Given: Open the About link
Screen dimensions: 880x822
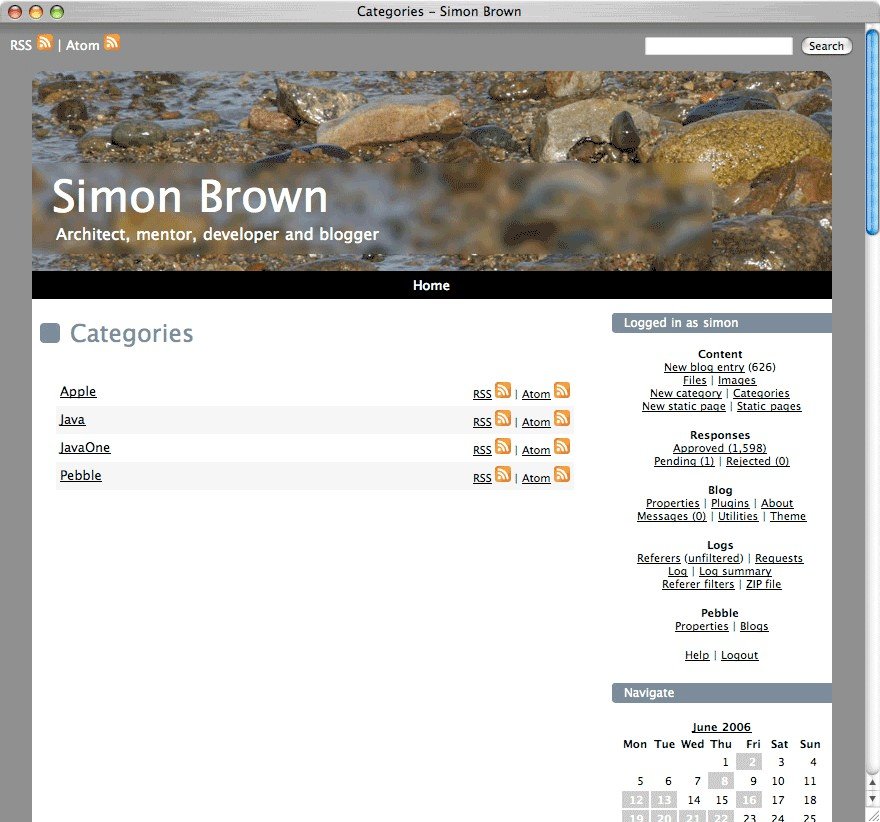Looking at the screenshot, I should (777, 503).
